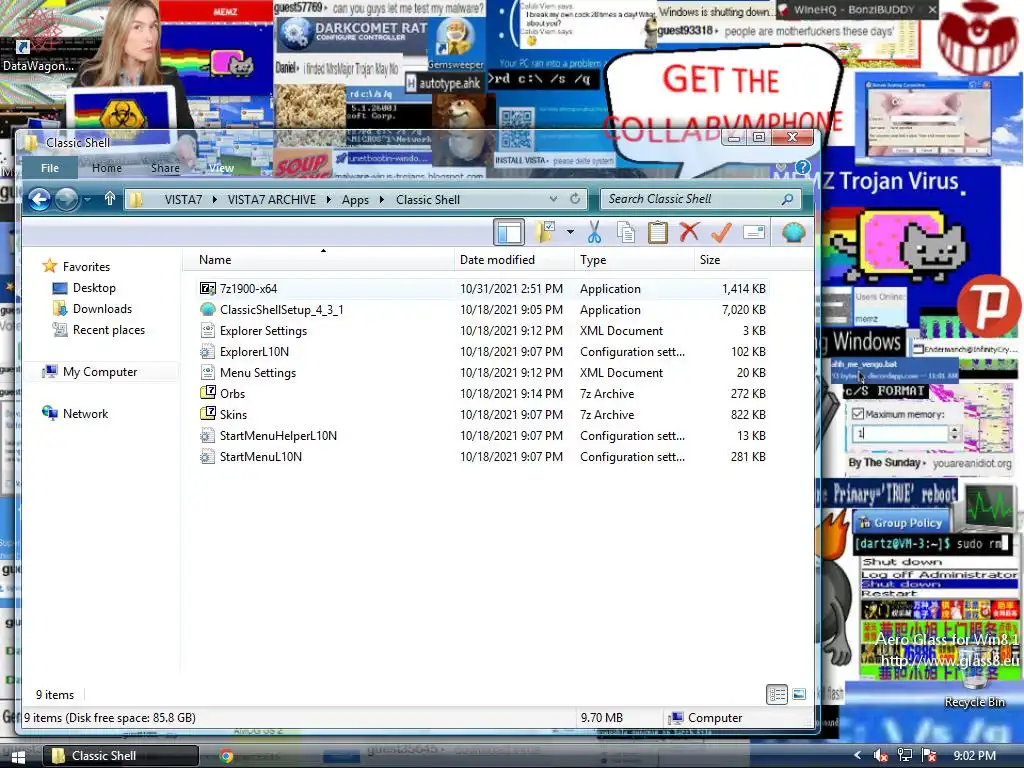Open the View ribbon tab

tap(221, 168)
